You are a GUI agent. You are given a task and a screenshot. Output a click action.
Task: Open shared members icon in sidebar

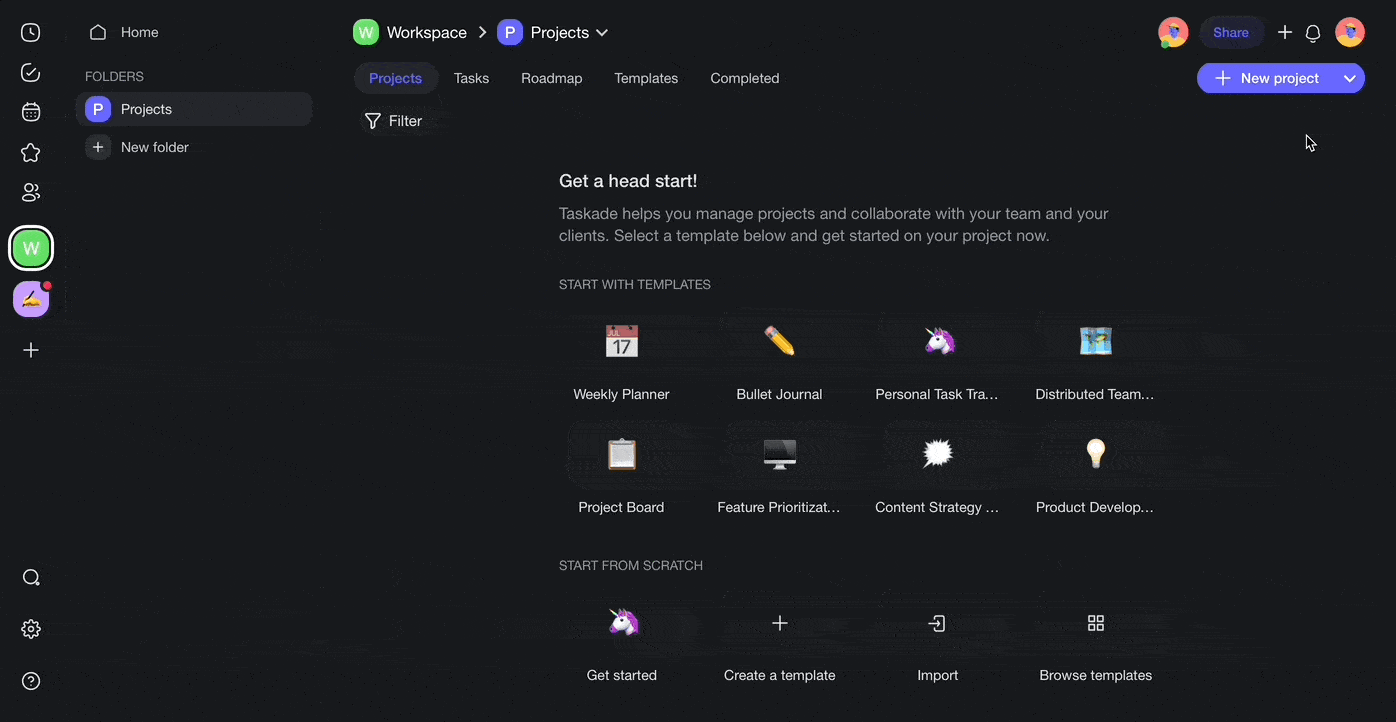(30, 192)
